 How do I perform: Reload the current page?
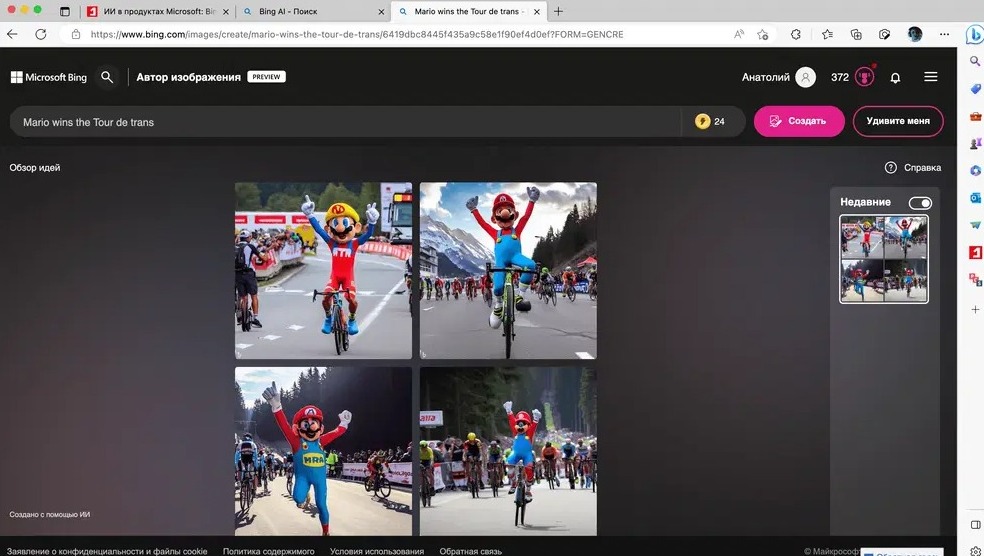pyautogui.click(x=41, y=34)
